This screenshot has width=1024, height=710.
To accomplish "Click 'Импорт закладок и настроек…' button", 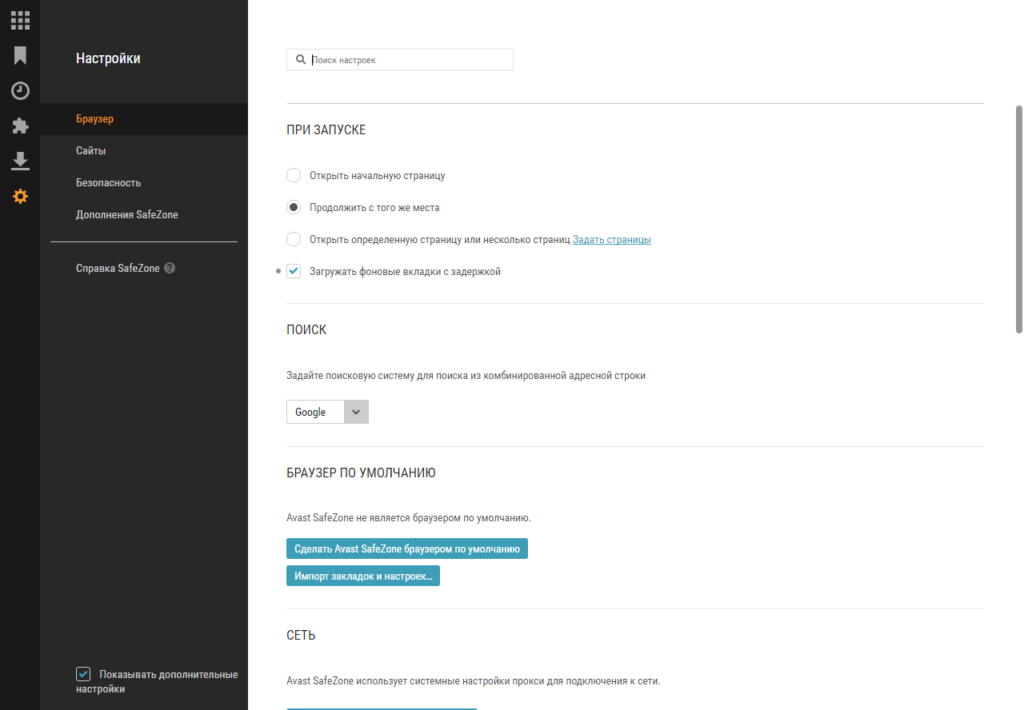I will [x=363, y=575].
